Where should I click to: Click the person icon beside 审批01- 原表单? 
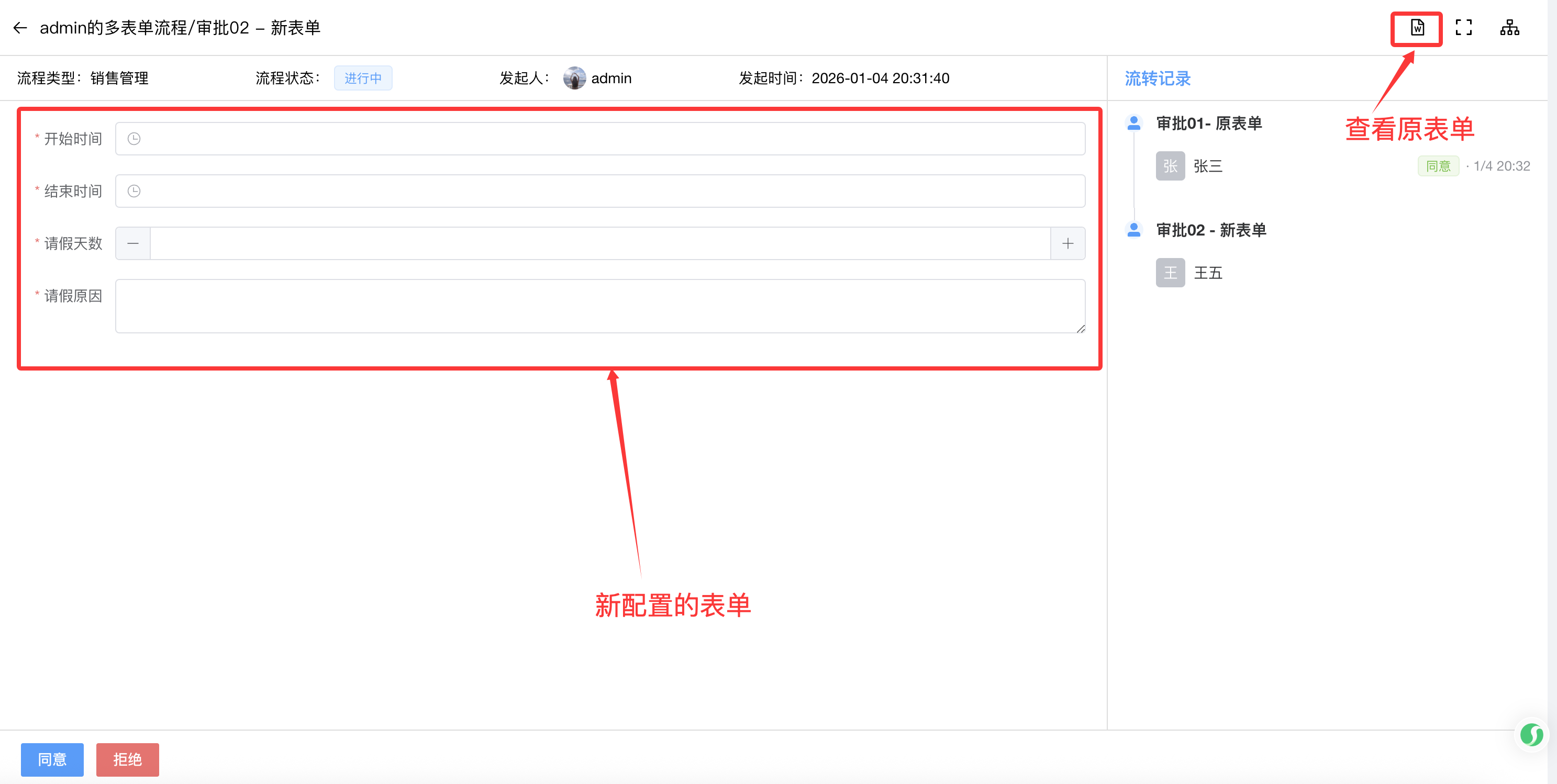click(x=1134, y=123)
